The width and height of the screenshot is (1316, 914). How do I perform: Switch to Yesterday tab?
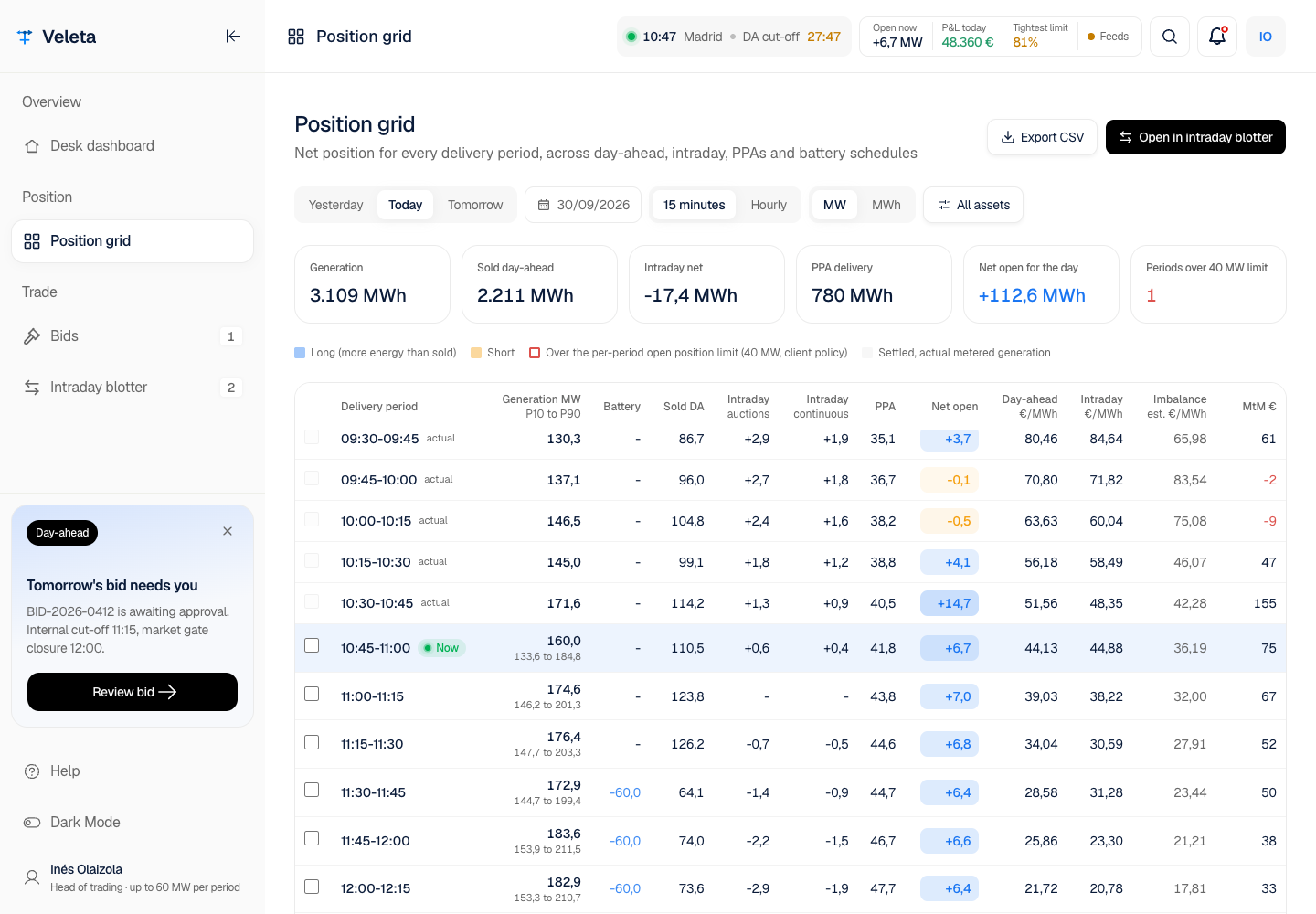[x=335, y=205]
